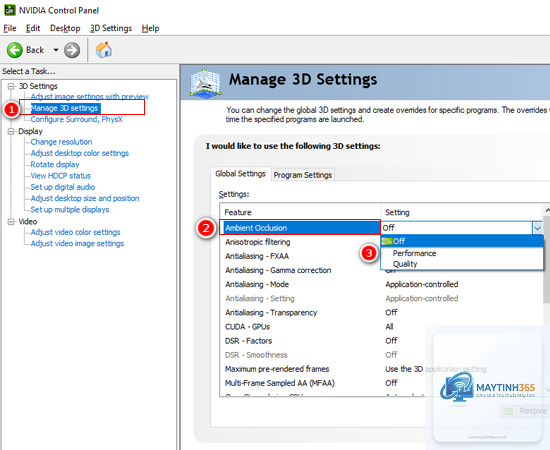This screenshot has width=550, height=450.
Task: Collapse the 3D Settings tree node
Action: (11, 86)
